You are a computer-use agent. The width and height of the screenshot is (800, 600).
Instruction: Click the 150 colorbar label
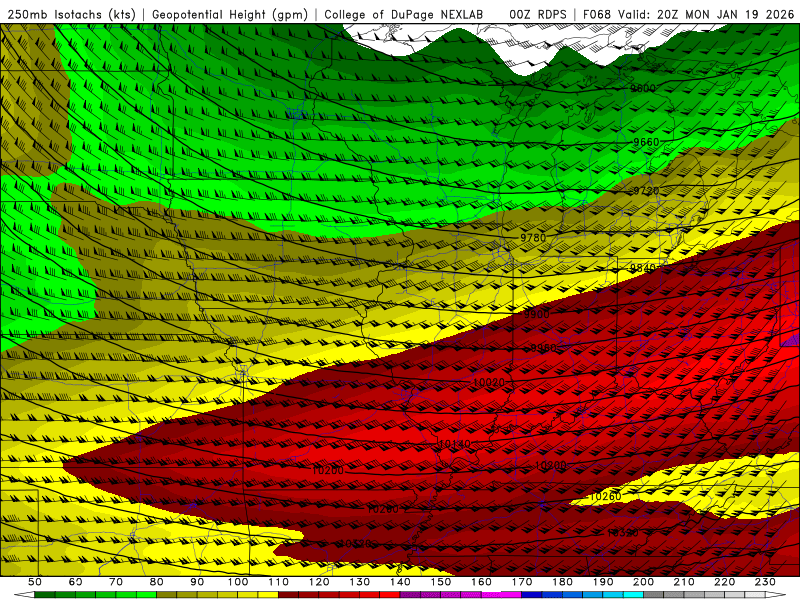click(441, 582)
